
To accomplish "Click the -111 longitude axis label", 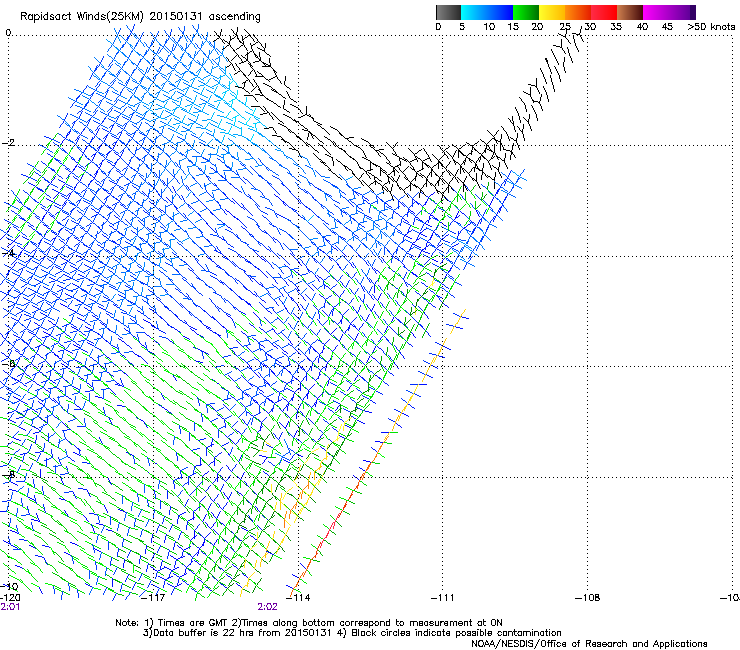I will [443, 598].
